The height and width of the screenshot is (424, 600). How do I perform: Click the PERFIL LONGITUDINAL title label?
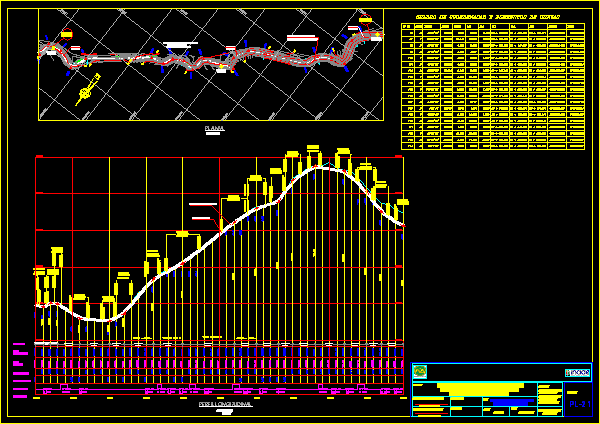(224, 403)
